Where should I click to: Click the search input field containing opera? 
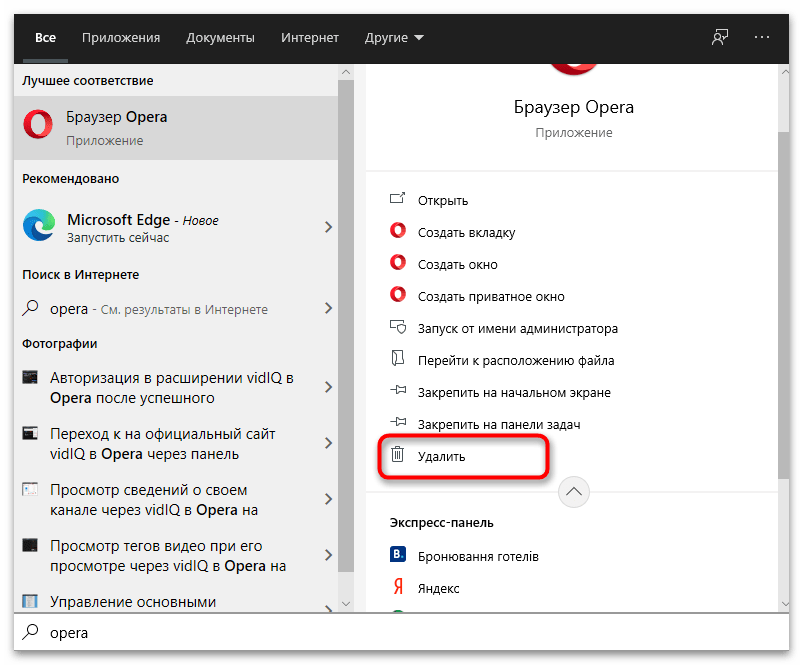(400, 633)
